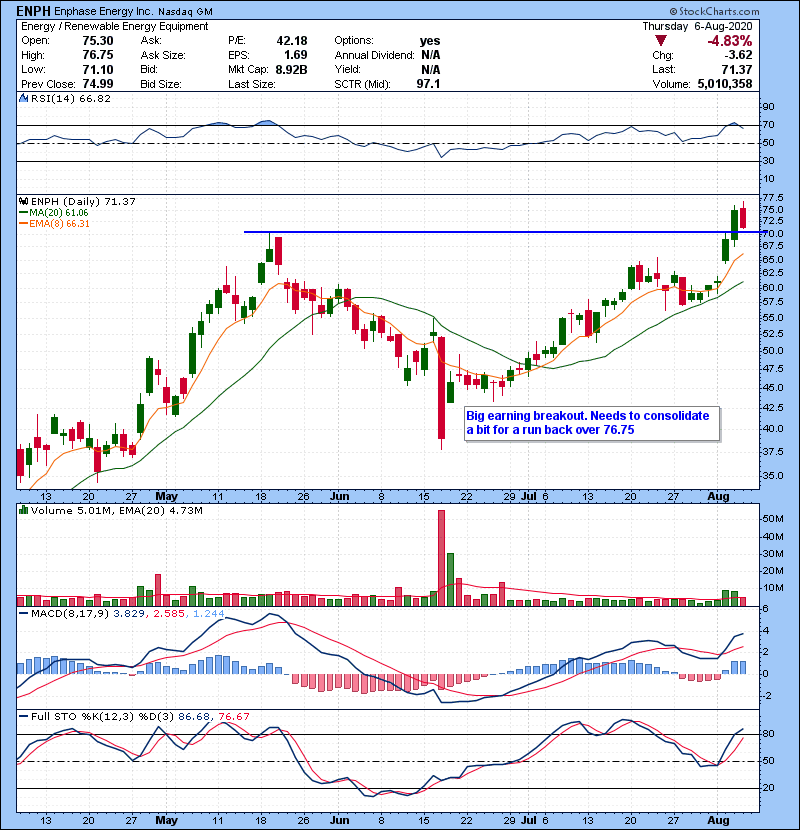800x830 pixels.
Task: Click the Chg value -3.62
Action: click(x=738, y=55)
